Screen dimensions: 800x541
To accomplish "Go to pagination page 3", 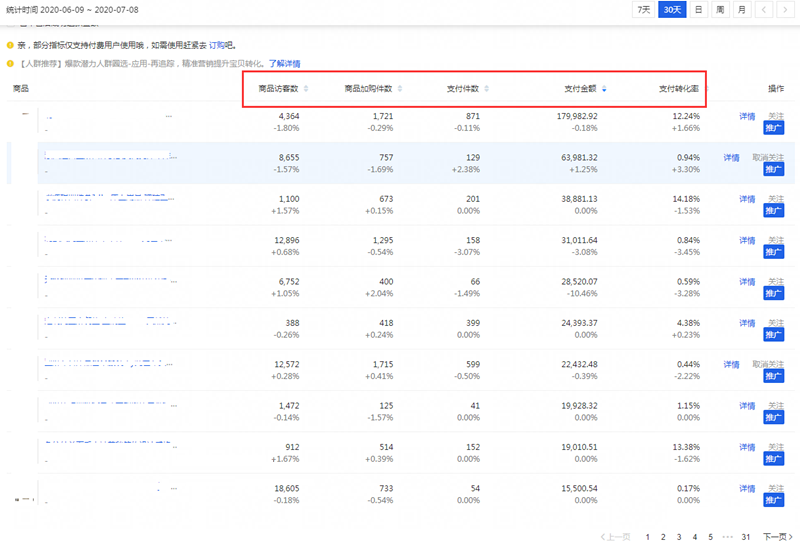I will click(679, 536).
